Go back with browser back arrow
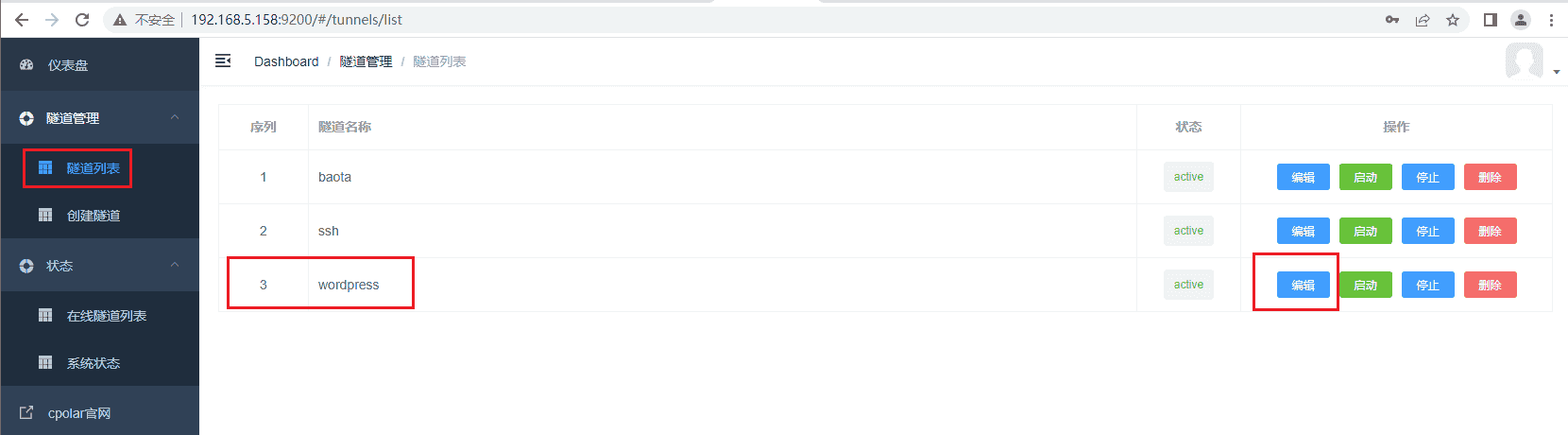This screenshot has height=435, width=1568. point(22,20)
